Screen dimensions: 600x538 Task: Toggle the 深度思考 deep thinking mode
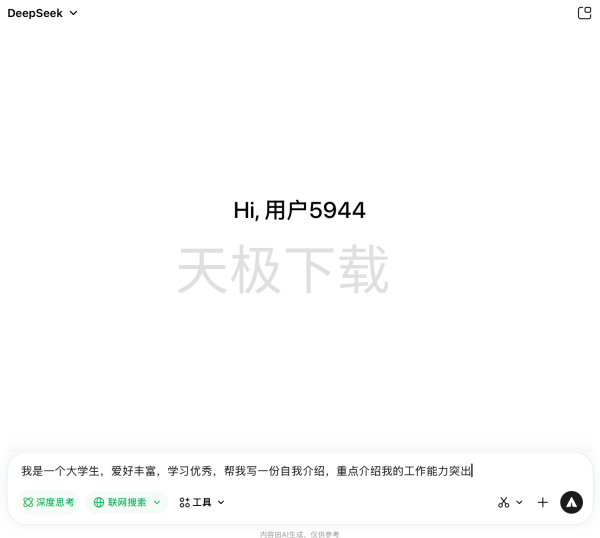pyautogui.click(x=48, y=502)
